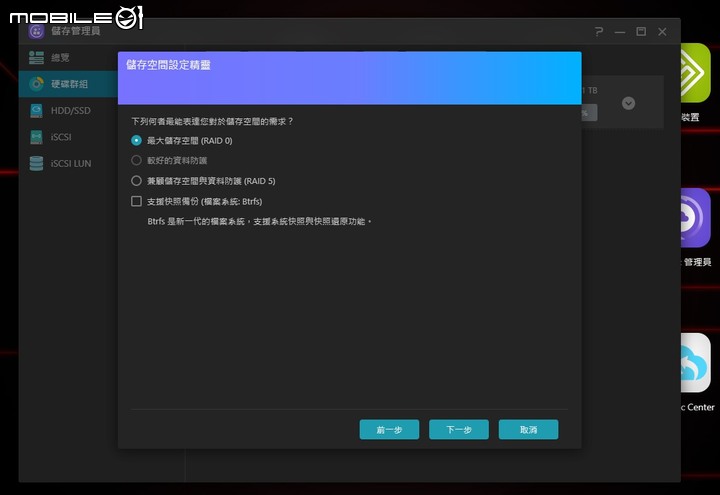Viewport: 720px width, 495px height.
Task: Click the Btrfs description text line
Action: tap(260, 221)
